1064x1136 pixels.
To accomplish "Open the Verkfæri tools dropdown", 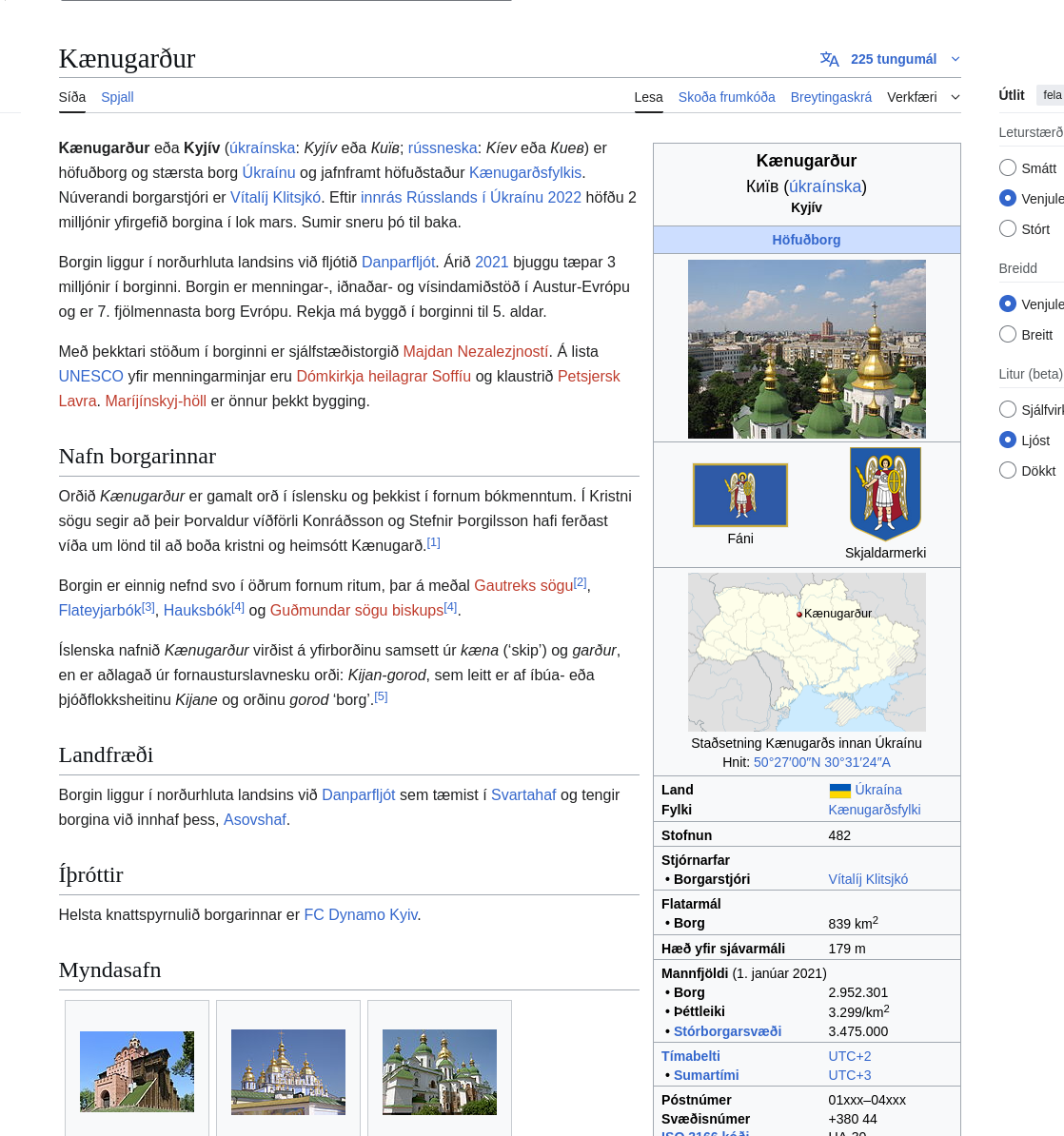I will [x=922, y=97].
